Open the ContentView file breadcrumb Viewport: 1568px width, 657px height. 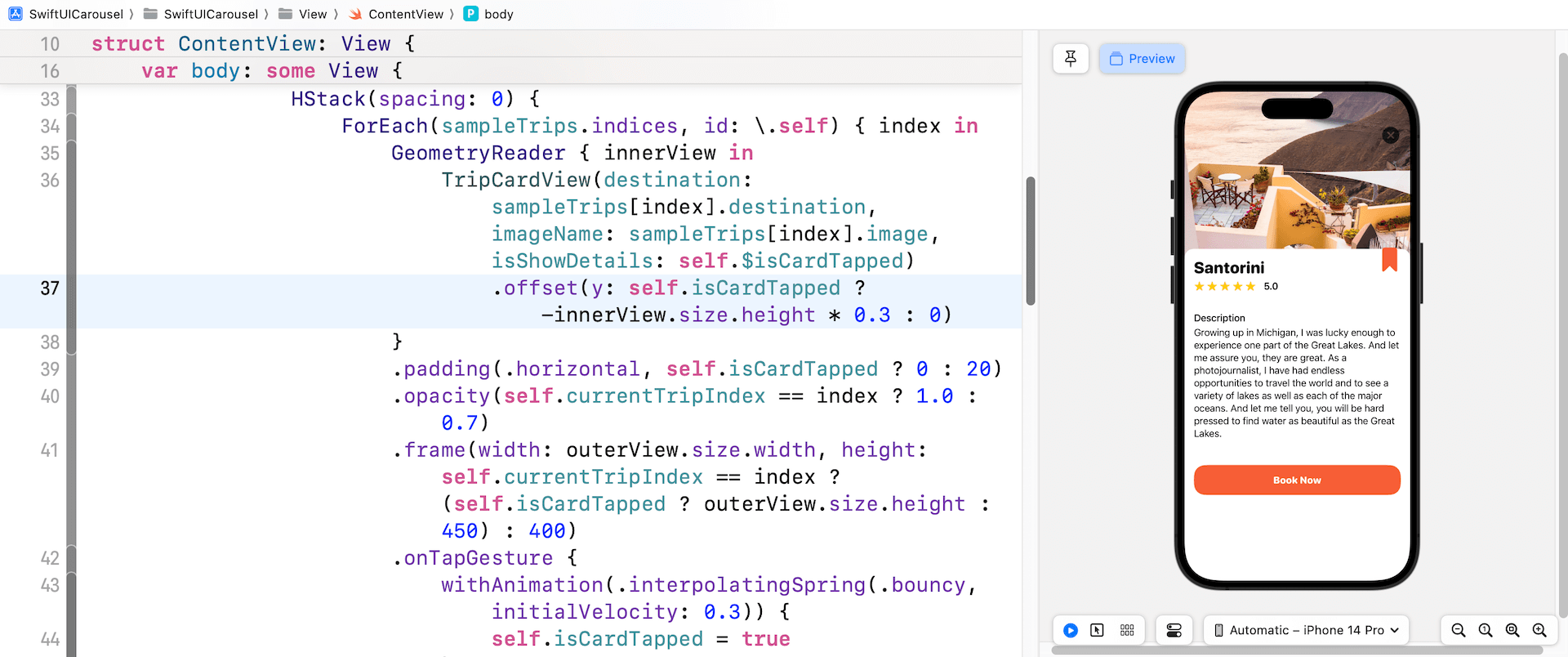(406, 14)
